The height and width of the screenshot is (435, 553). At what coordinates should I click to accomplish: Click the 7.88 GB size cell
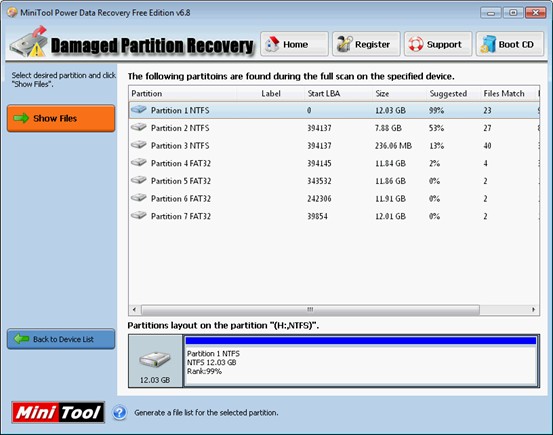[388, 128]
